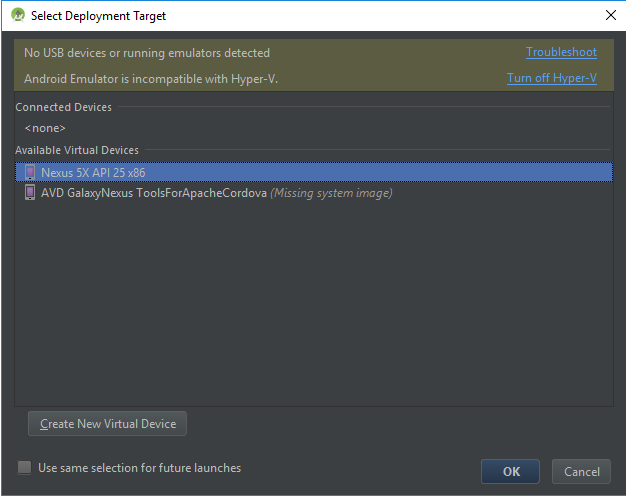Click Create New Virtual Device button
Image resolution: width=626 pixels, height=496 pixels.
pyautogui.click(x=107, y=423)
